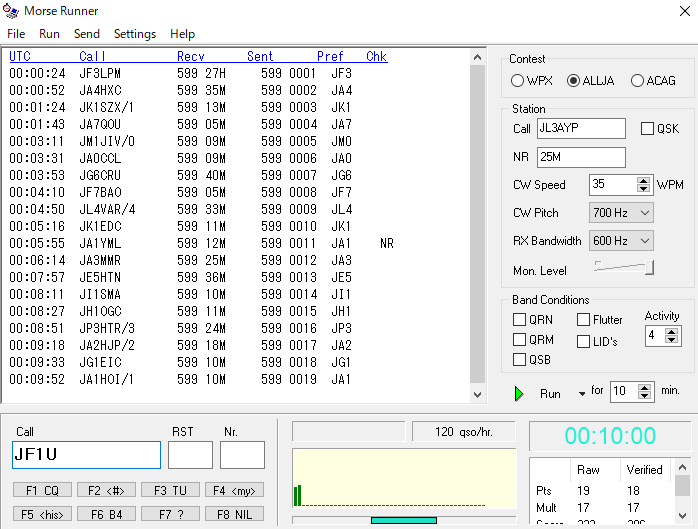
Task: Click the F4 <my> button
Action: tap(234, 490)
